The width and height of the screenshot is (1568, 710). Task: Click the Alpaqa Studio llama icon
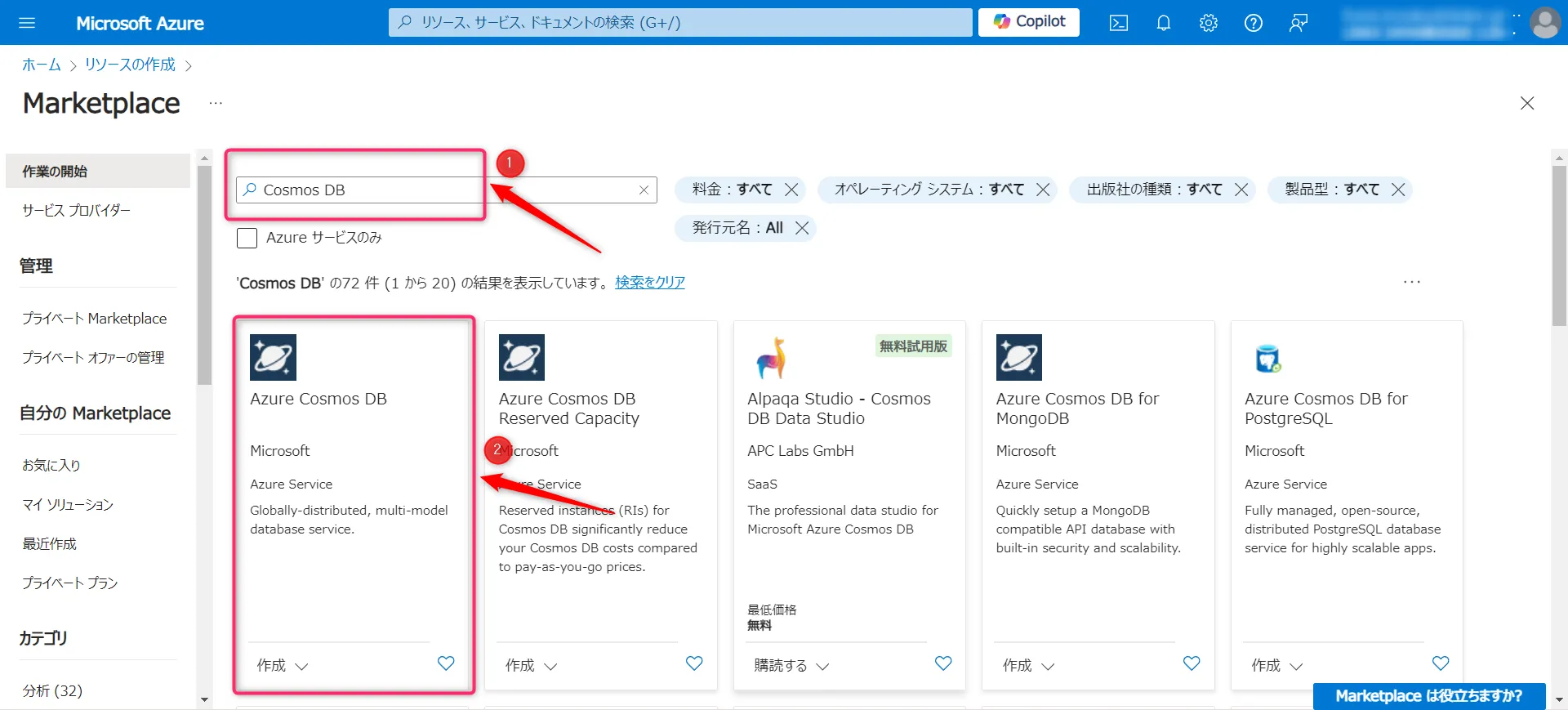(x=770, y=358)
